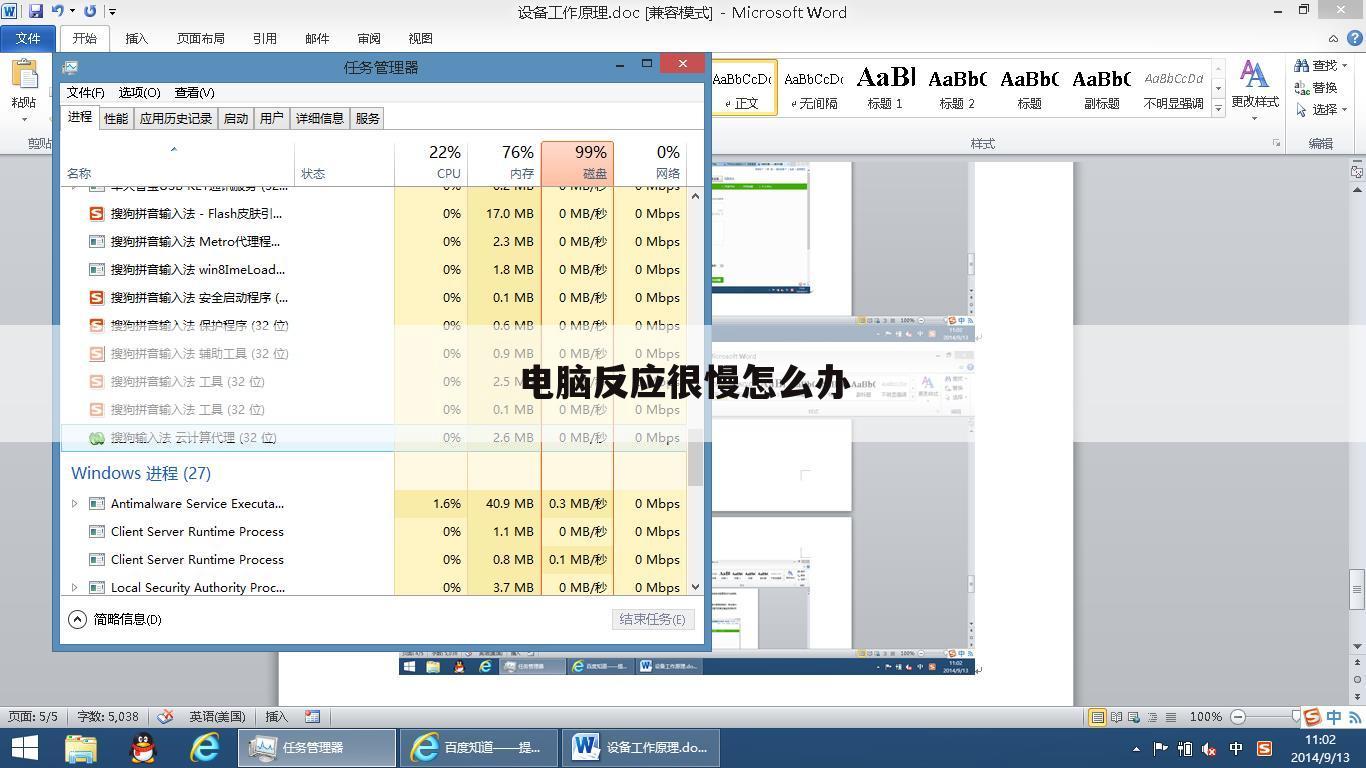Click the Task Manager scroll down arrow
Viewport: 1366px width, 768px height.
(x=696, y=588)
